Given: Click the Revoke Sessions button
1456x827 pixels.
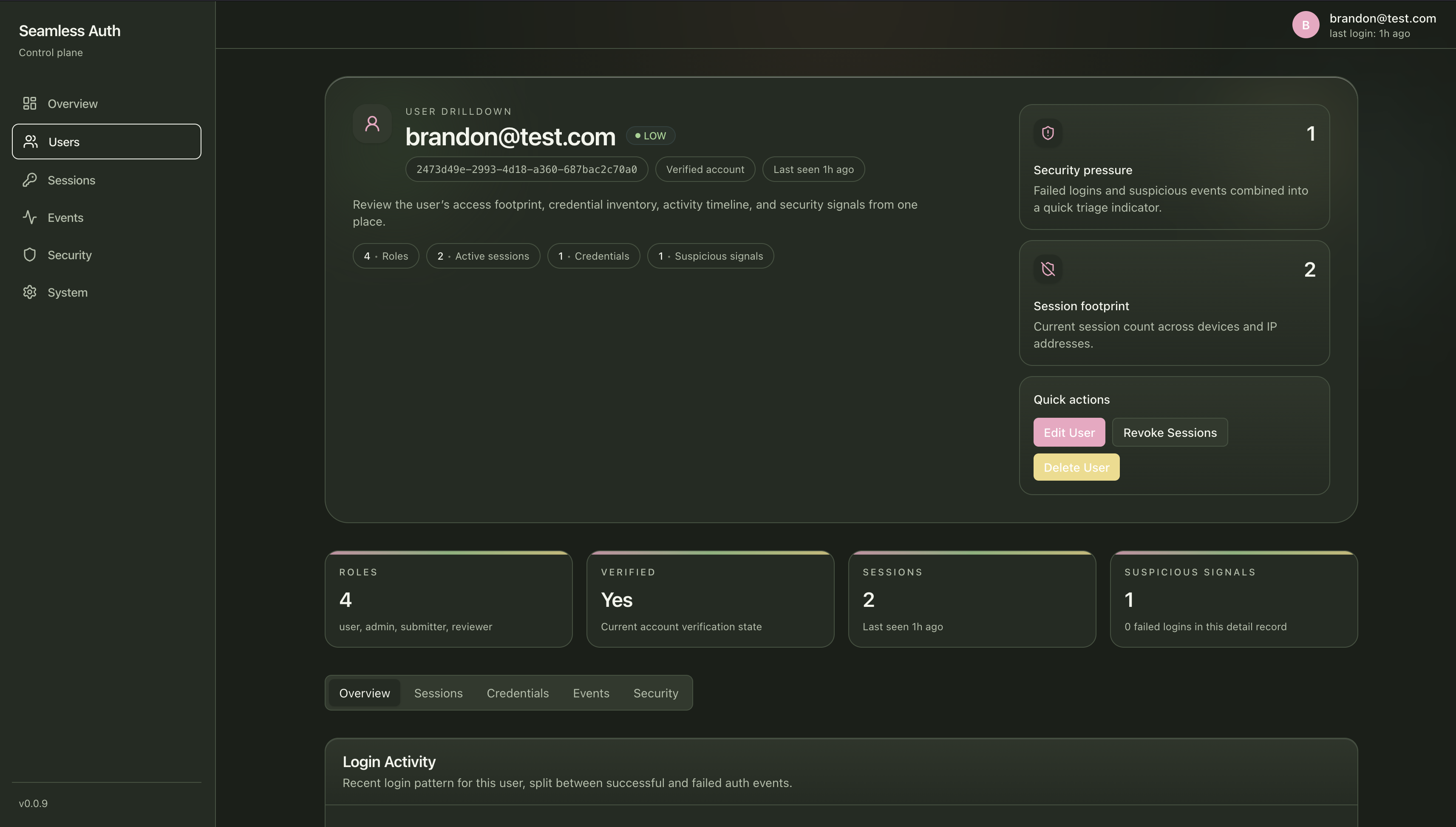Looking at the screenshot, I should click(x=1170, y=432).
